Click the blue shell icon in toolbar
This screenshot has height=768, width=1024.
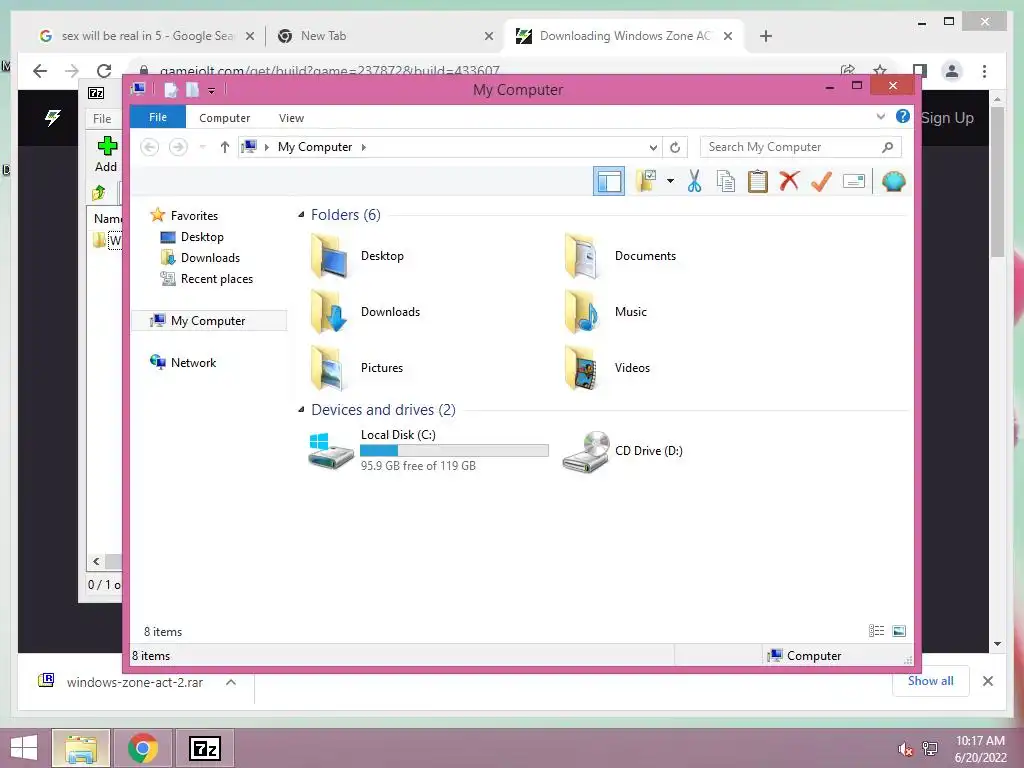click(893, 181)
